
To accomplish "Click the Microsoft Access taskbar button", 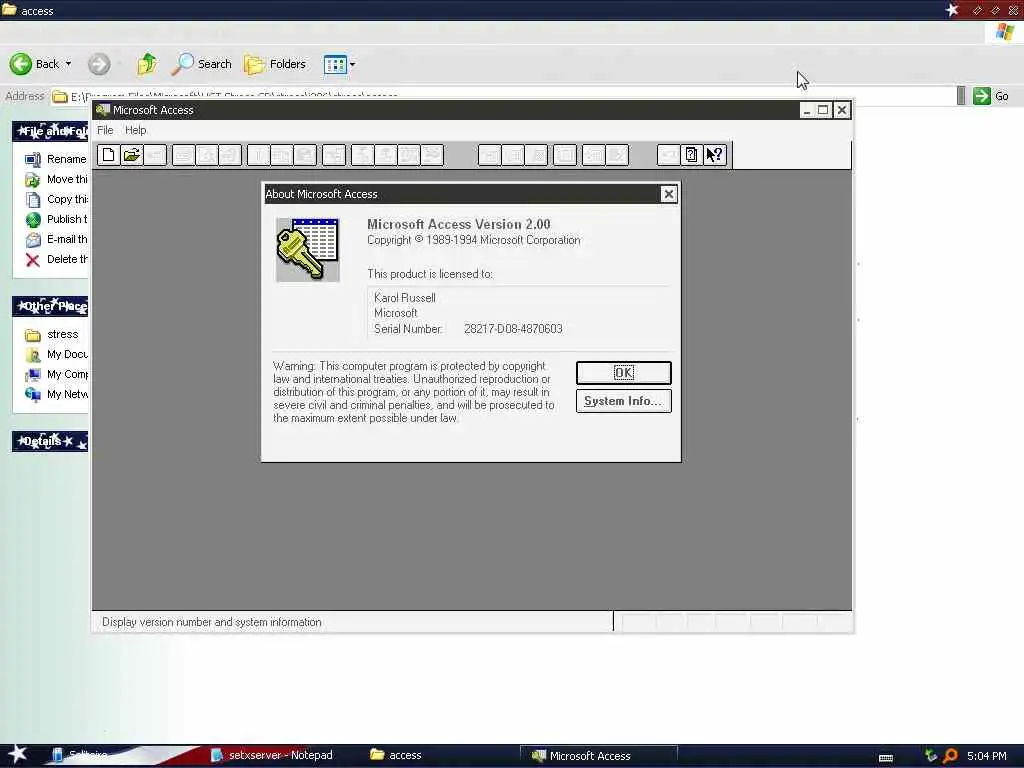I will 598,756.
